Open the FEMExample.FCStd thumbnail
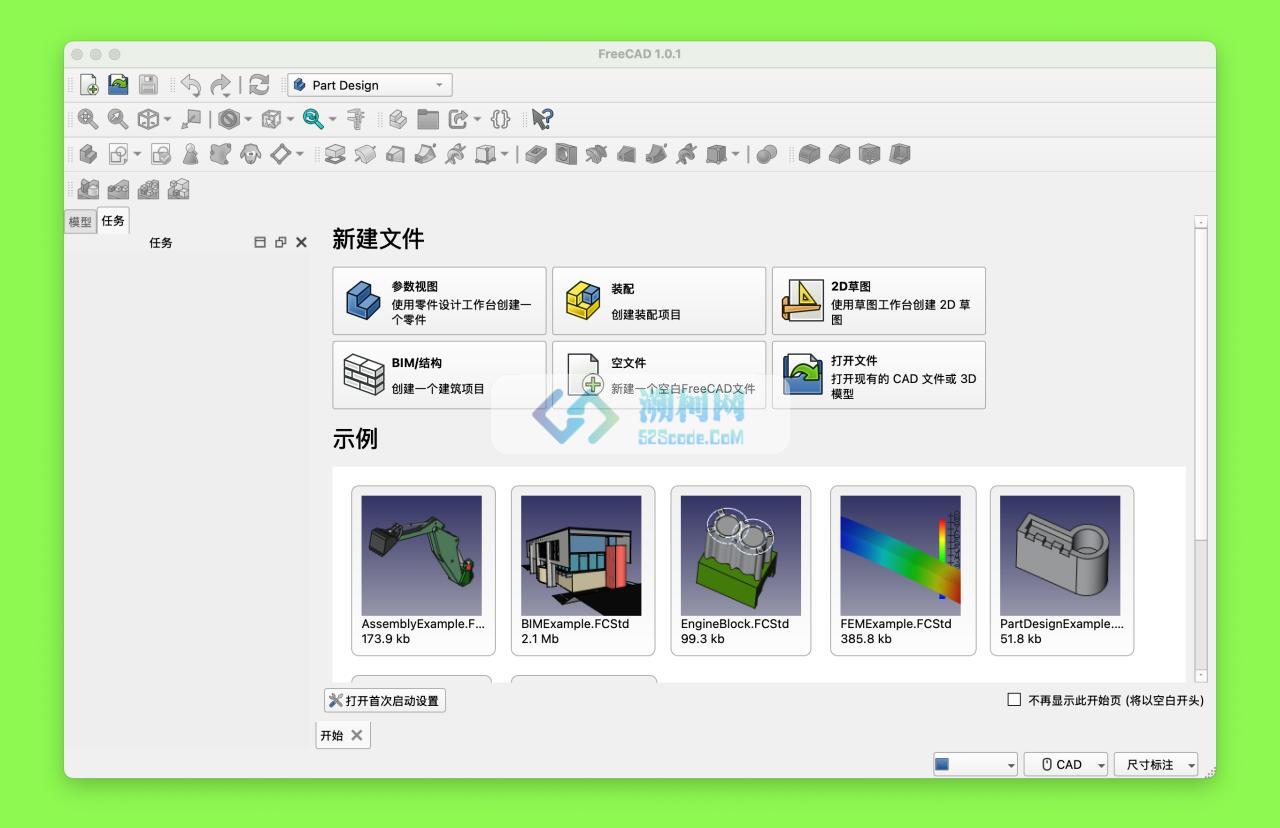The height and width of the screenshot is (828, 1280). pyautogui.click(x=900, y=556)
